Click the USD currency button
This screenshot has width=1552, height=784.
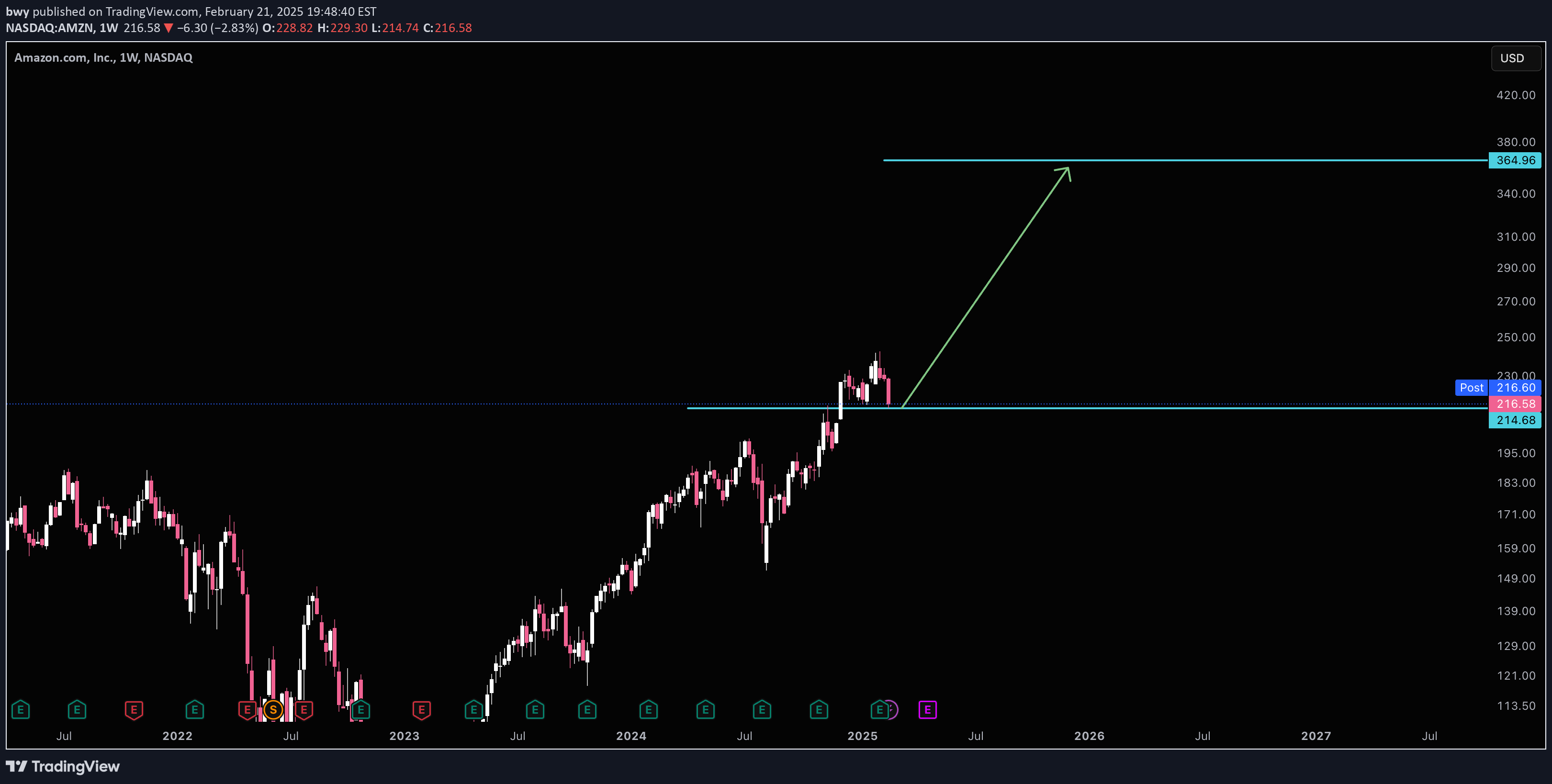1516,58
